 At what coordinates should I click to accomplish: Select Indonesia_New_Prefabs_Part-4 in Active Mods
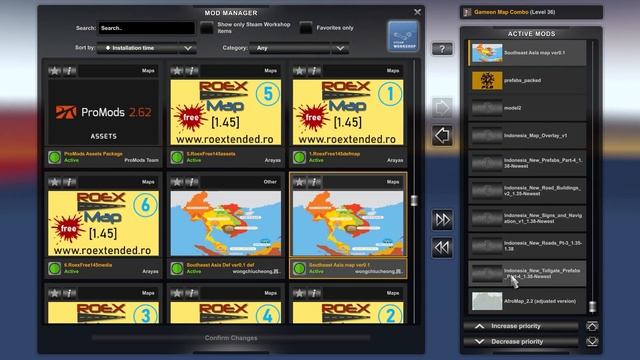tap(527, 163)
